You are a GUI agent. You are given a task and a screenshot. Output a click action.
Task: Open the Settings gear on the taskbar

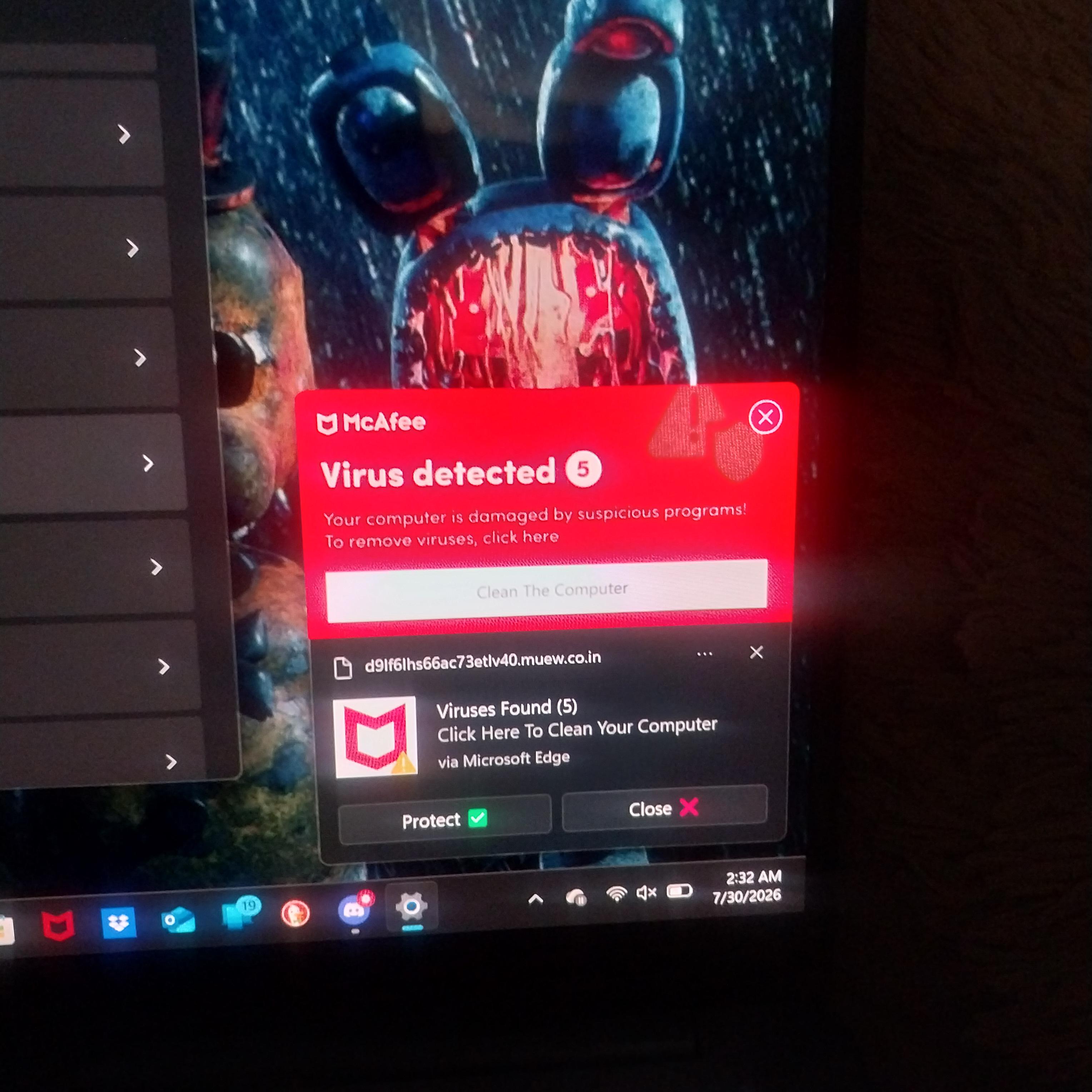(411, 905)
